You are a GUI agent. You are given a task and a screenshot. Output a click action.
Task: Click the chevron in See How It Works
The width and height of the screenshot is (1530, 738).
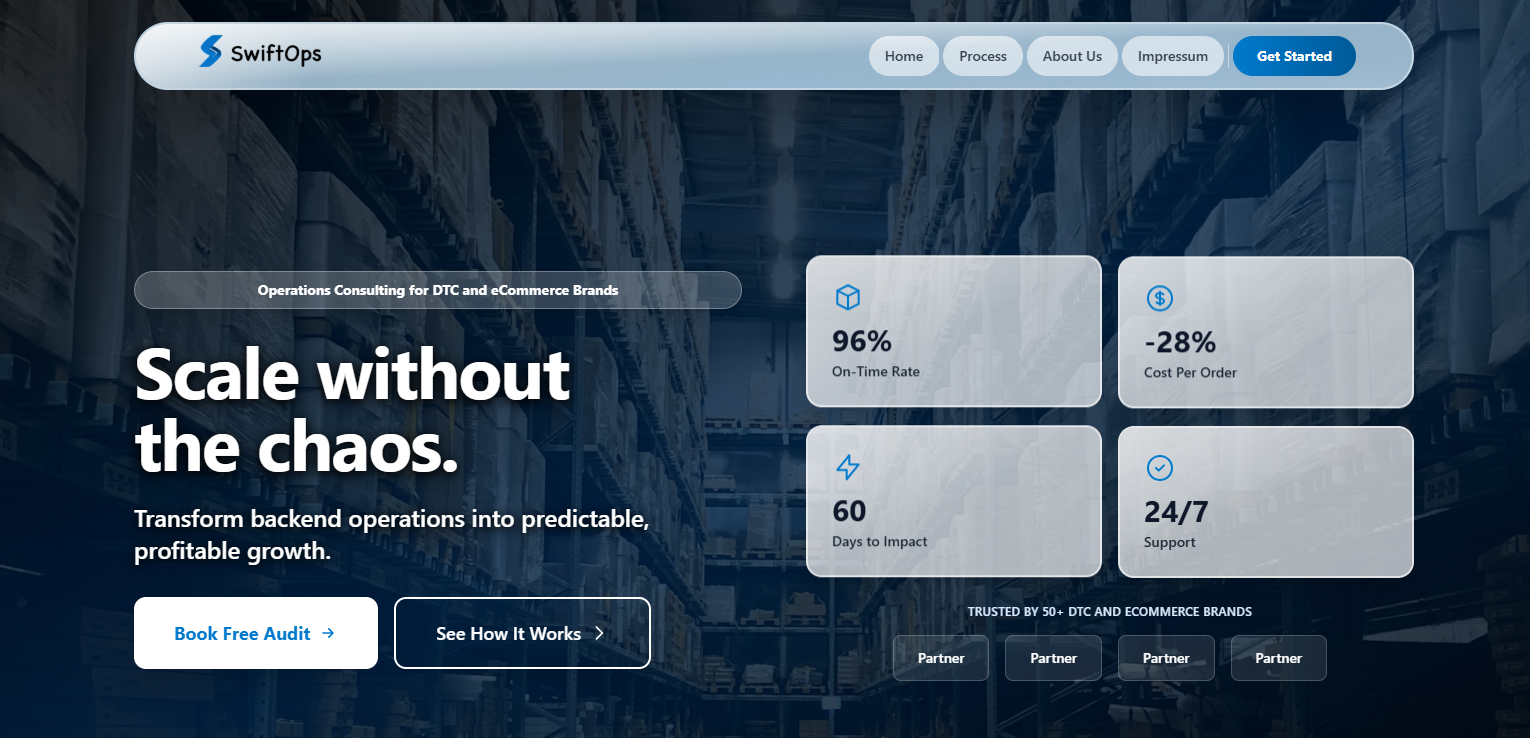(x=599, y=632)
